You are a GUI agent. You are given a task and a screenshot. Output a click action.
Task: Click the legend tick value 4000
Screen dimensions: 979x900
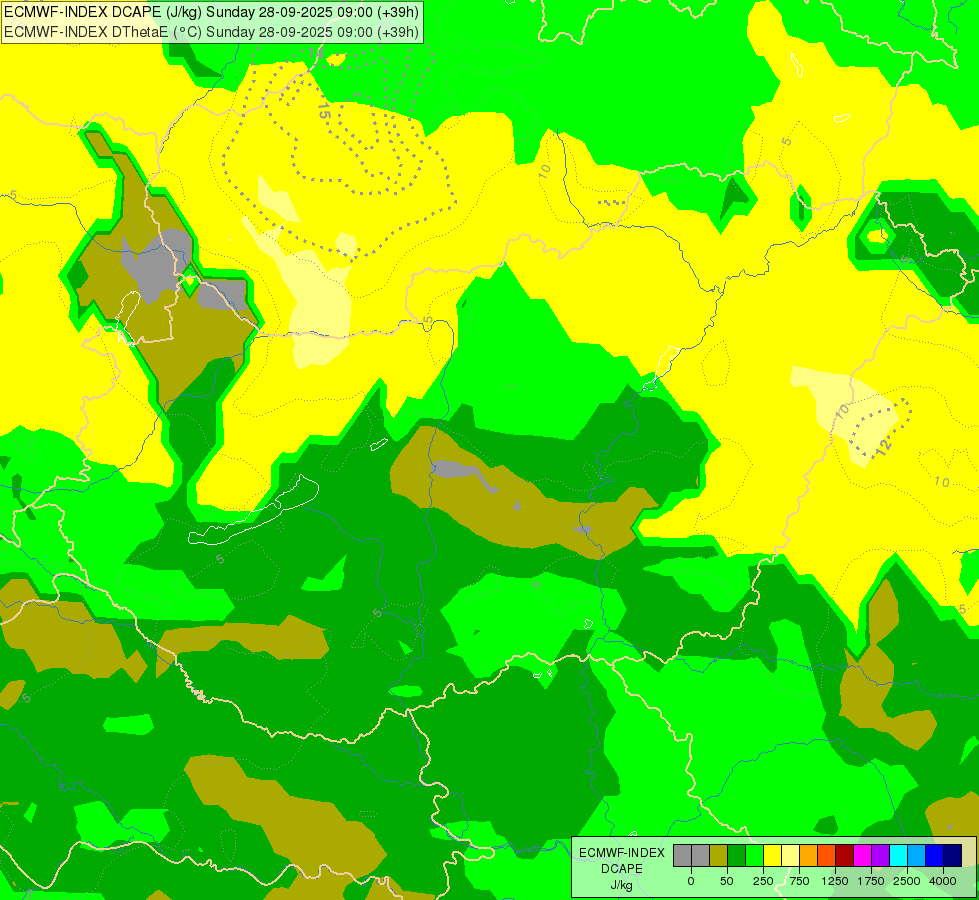tap(943, 881)
